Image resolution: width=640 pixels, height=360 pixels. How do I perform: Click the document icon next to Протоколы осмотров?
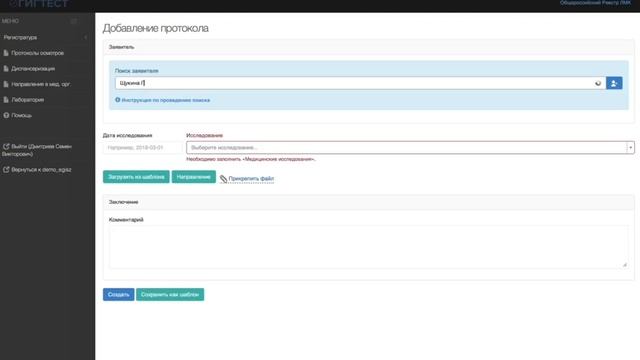coord(6,53)
